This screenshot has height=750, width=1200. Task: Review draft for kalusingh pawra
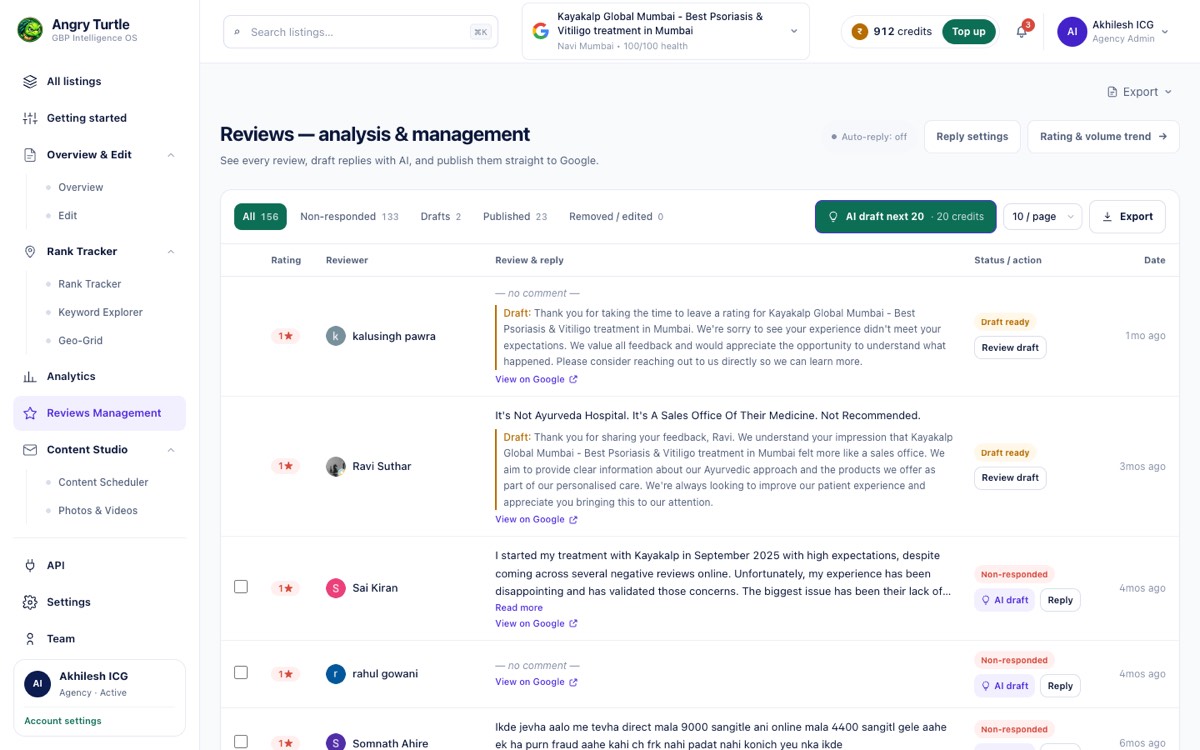pyautogui.click(x=1010, y=348)
